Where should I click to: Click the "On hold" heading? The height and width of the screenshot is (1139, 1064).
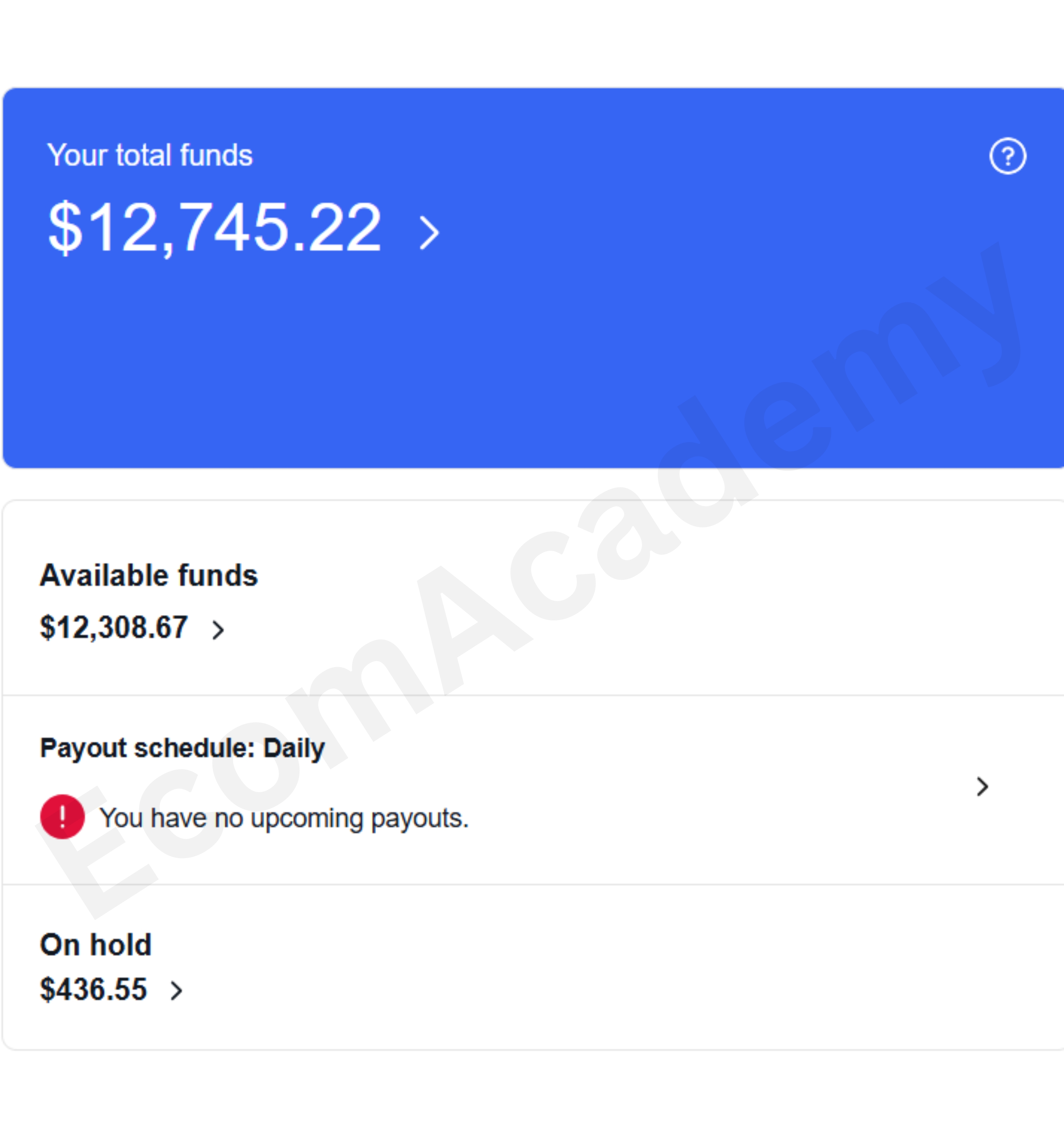pos(96,945)
